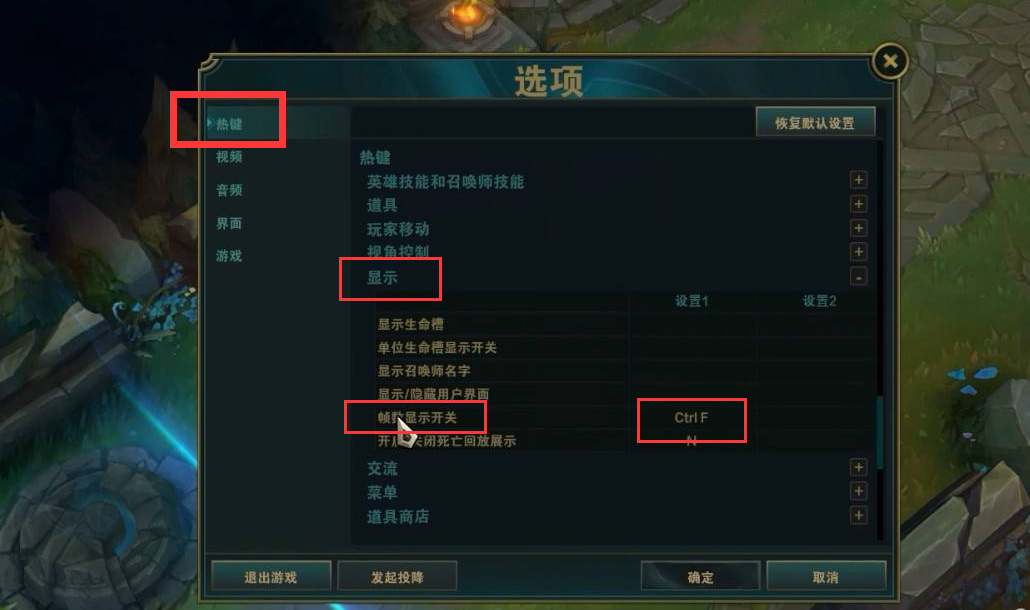Select the 热键 tab in sidebar

tap(229, 124)
